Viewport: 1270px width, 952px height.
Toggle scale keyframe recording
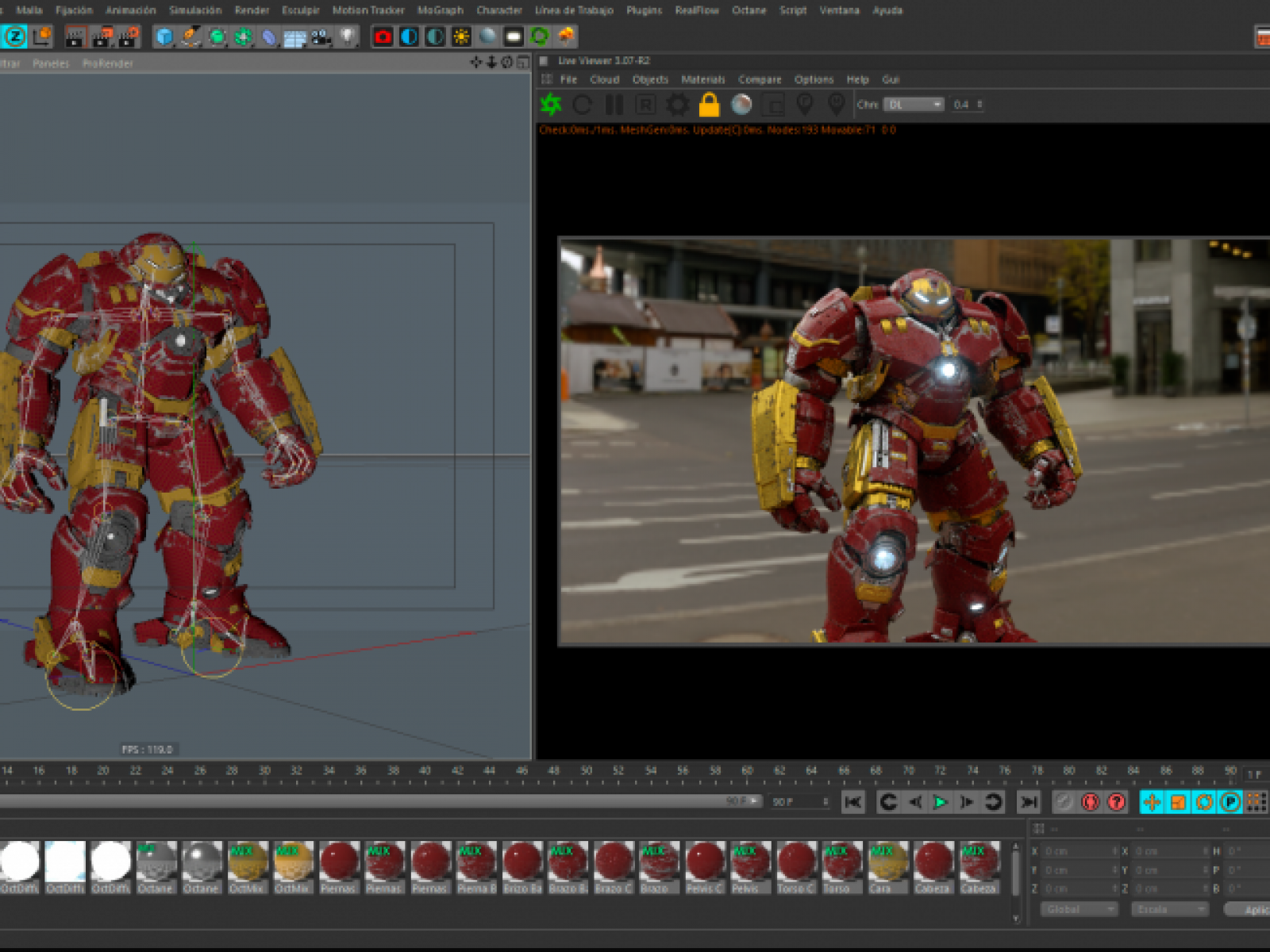click(x=1178, y=802)
